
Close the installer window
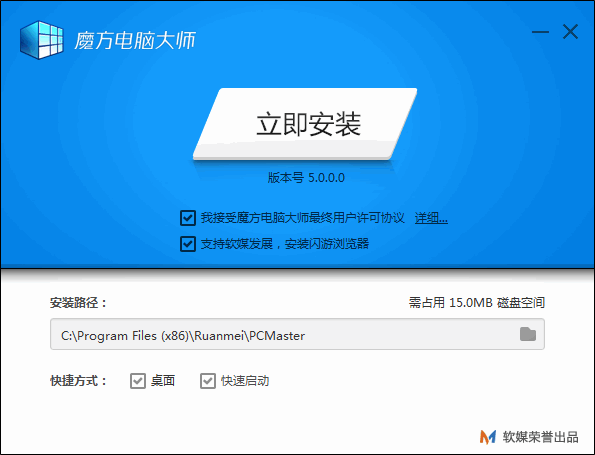click(x=570, y=32)
